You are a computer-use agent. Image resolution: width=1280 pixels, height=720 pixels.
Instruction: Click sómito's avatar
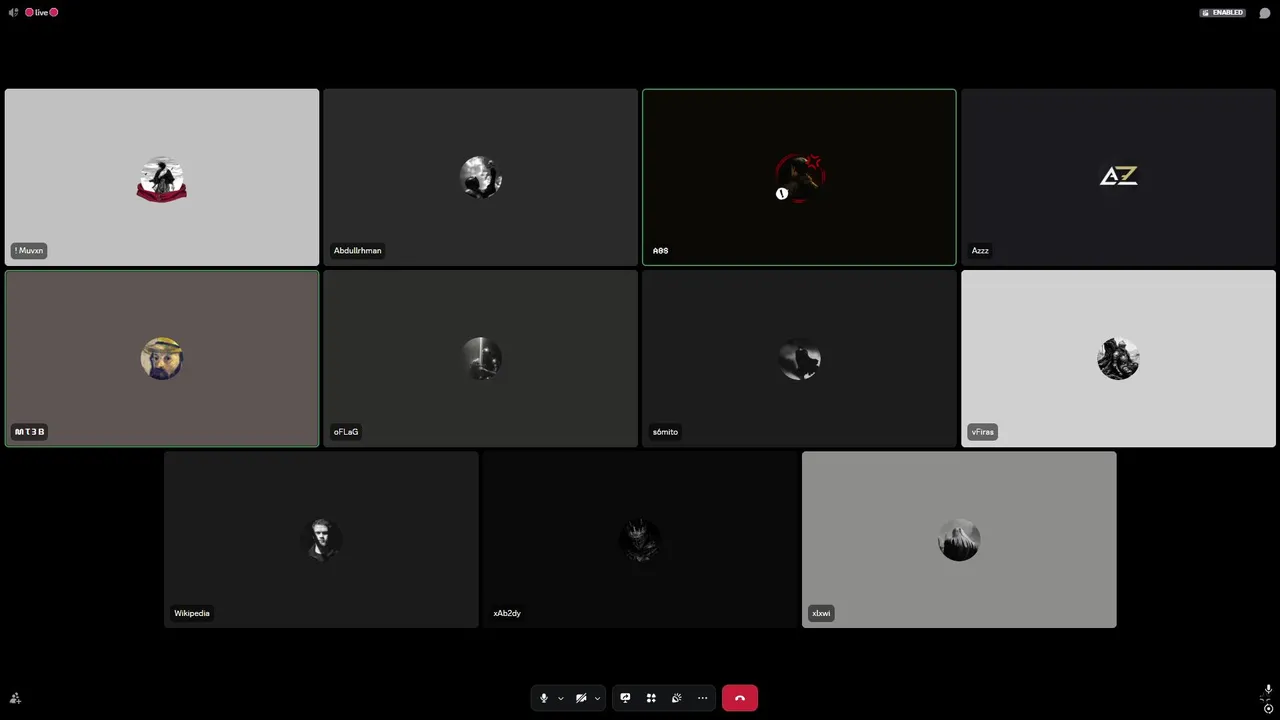(x=799, y=358)
